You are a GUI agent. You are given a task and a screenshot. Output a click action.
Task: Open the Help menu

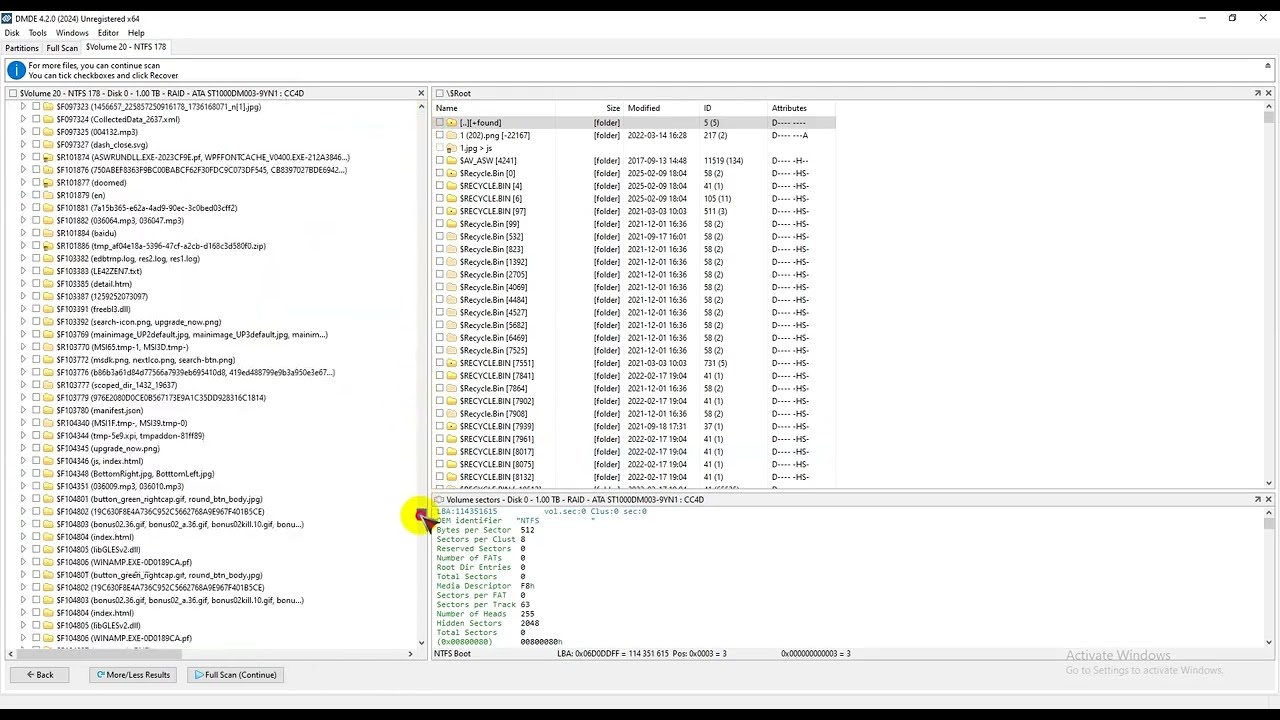click(x=136, y=33)
